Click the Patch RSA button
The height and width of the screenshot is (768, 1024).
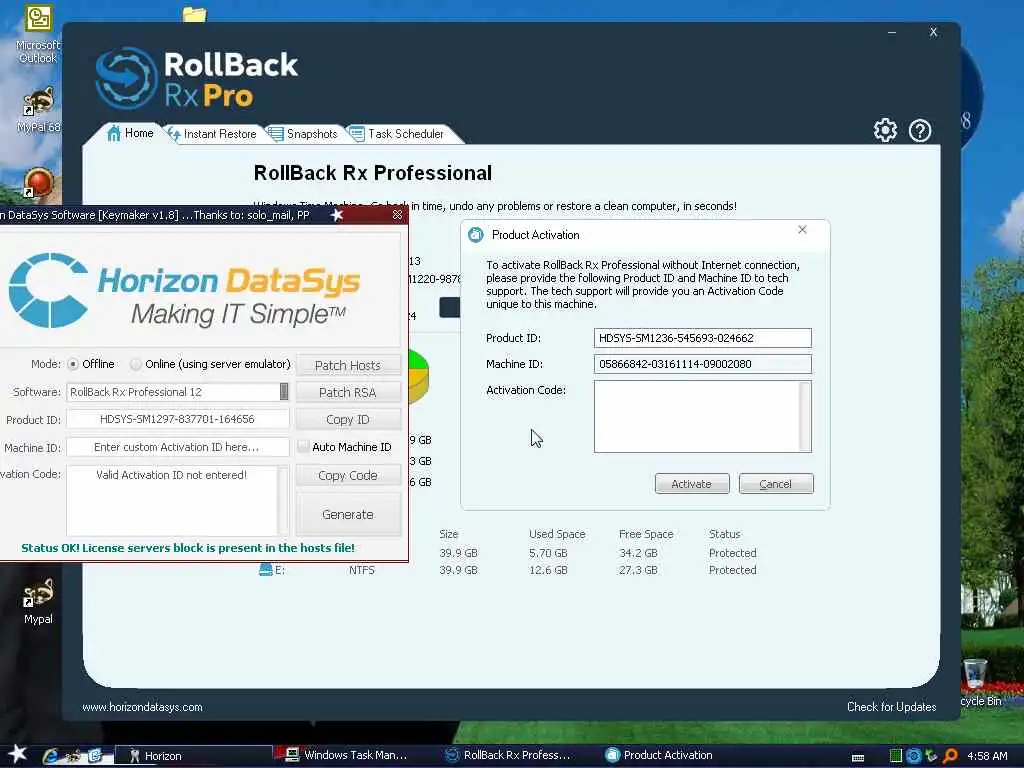tap(347, 392)
